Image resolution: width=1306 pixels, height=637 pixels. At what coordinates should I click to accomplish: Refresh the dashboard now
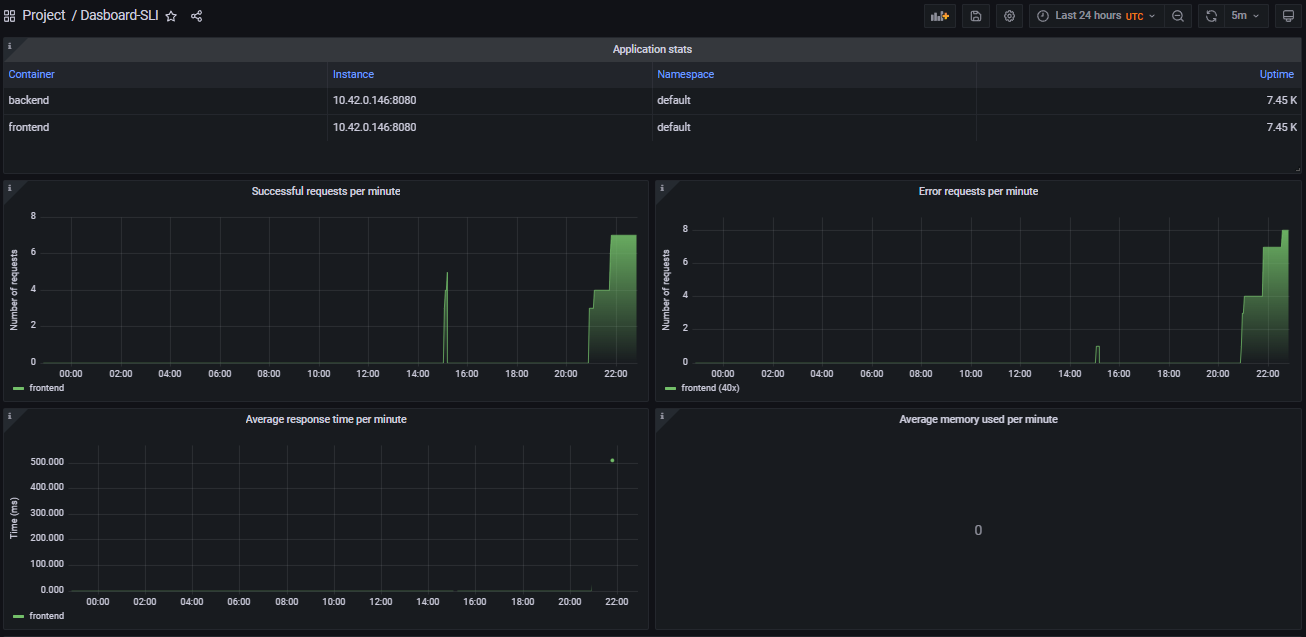pyautogui.click(x=1211, y=16)
